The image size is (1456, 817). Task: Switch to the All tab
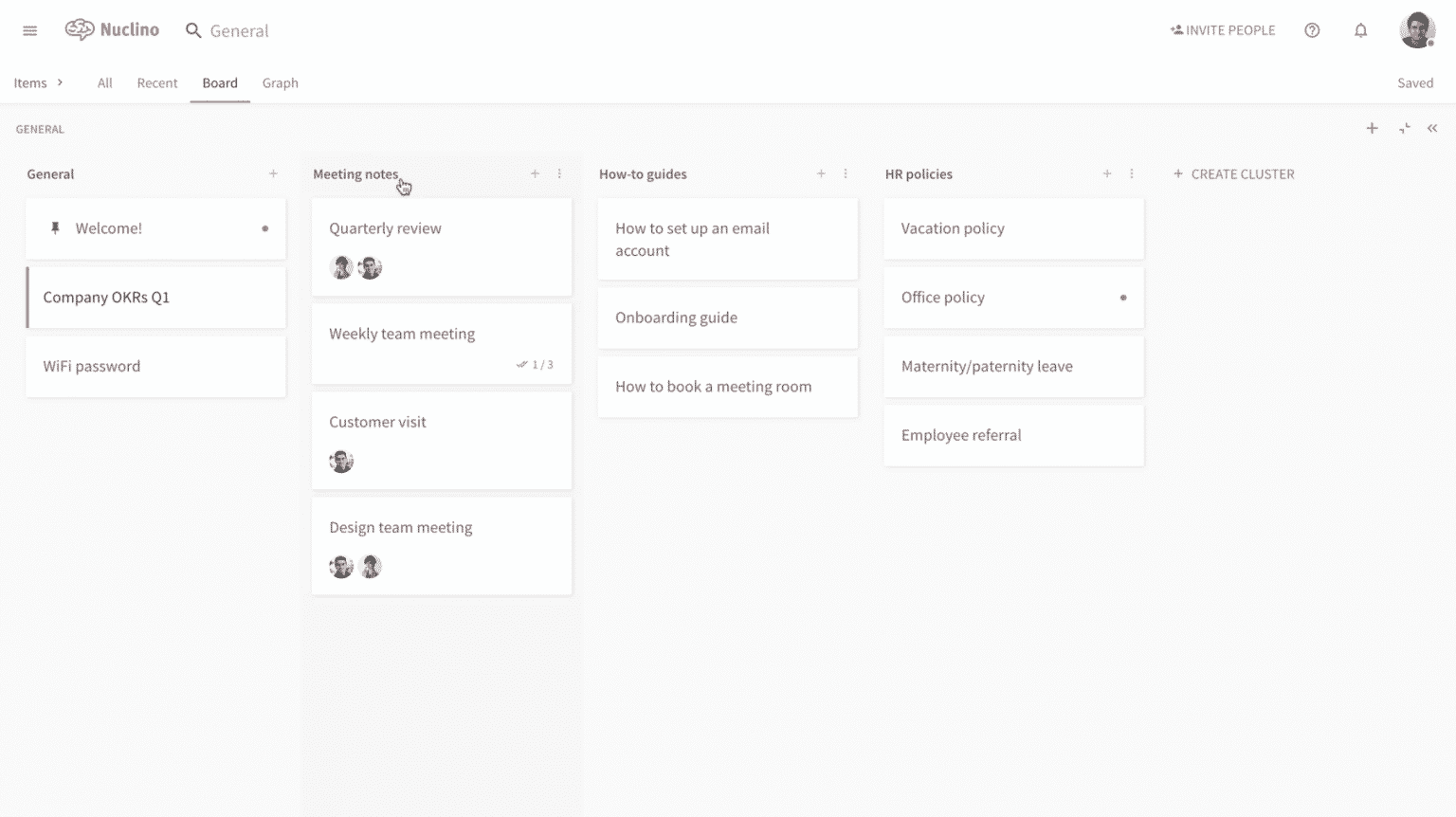[x=104, y=82]
